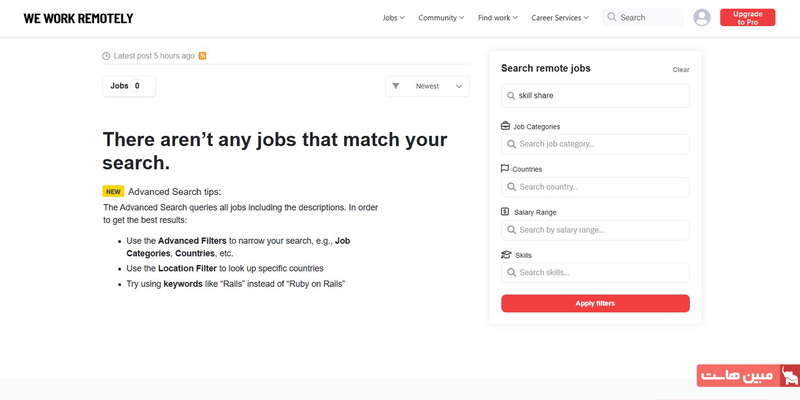The height and width of the screenshot is (400, 800).
Task: Click the briefcase Job Categories icon
Action: tap(505, 126)
